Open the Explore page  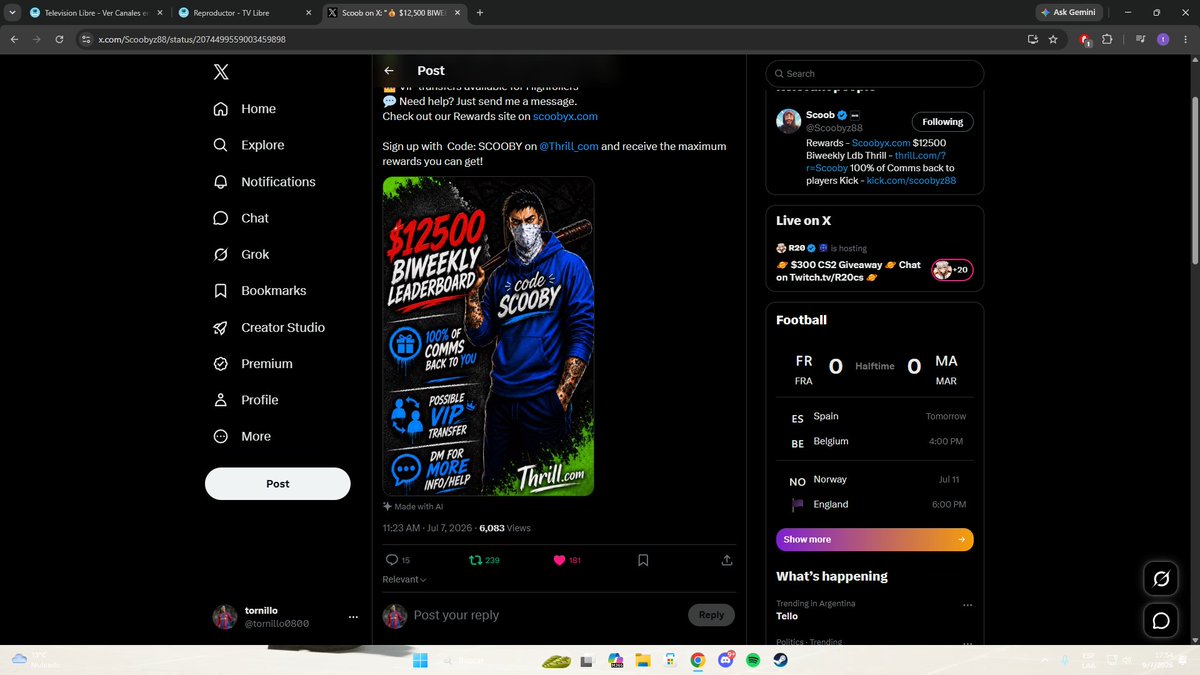pos(249,145)
